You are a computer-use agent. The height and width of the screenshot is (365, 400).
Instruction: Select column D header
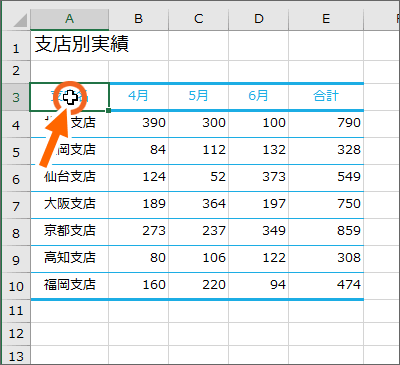[x=259, y=19]
